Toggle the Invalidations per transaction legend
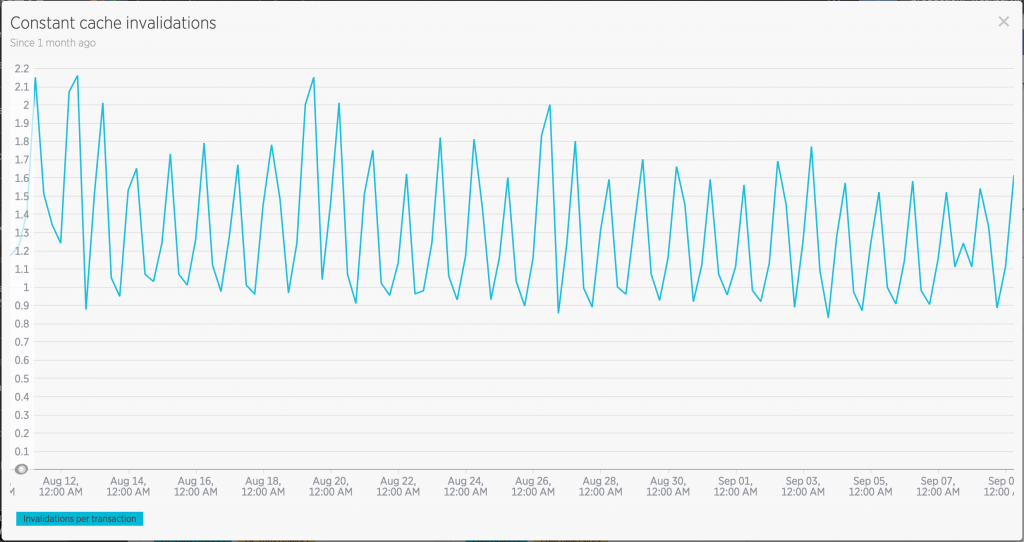 80,518
